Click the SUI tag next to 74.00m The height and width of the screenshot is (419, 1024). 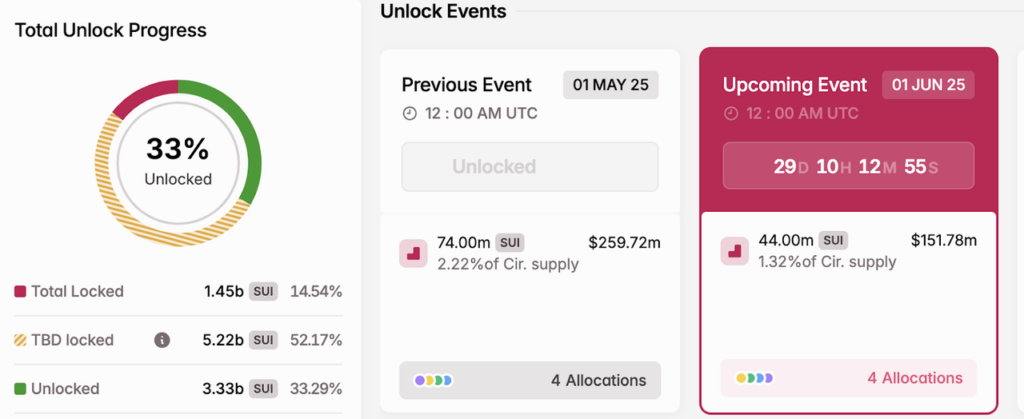510,243
